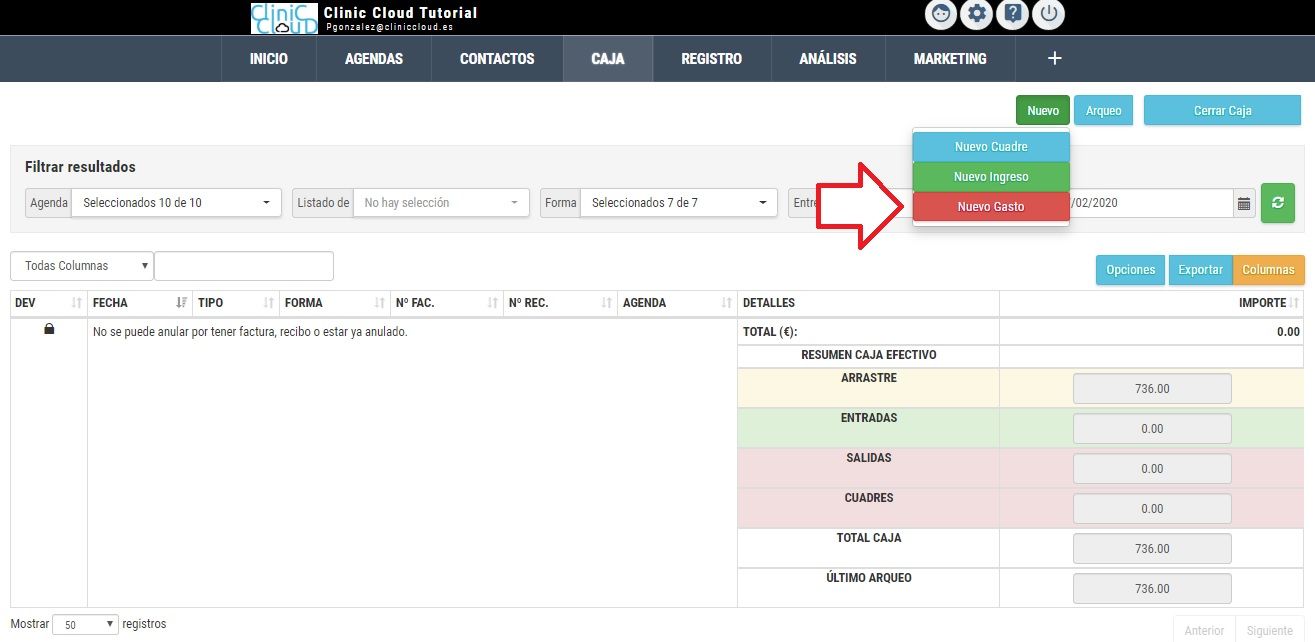Click the green refresh filter button
This screenshot has width=1315, height=642.
pos(1277,203)
